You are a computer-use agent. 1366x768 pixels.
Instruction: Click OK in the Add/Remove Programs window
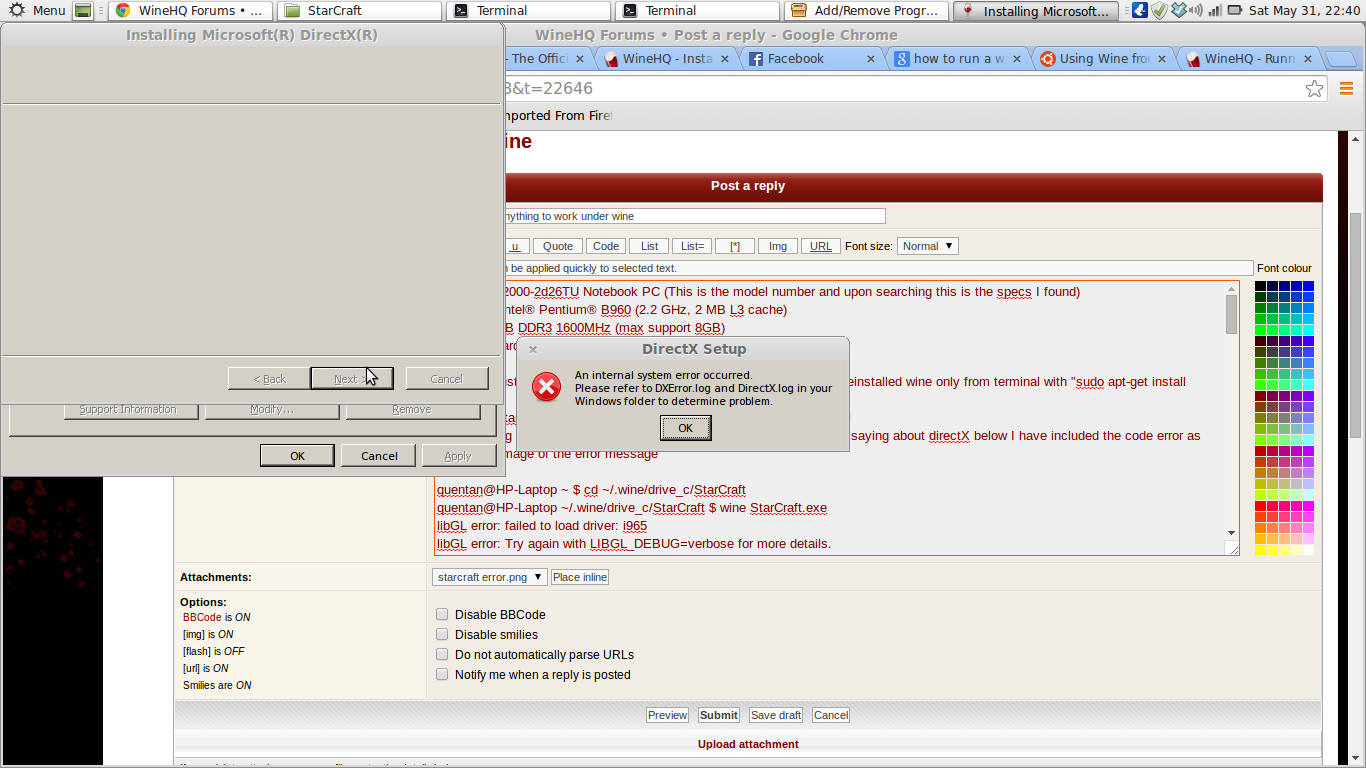297,455
